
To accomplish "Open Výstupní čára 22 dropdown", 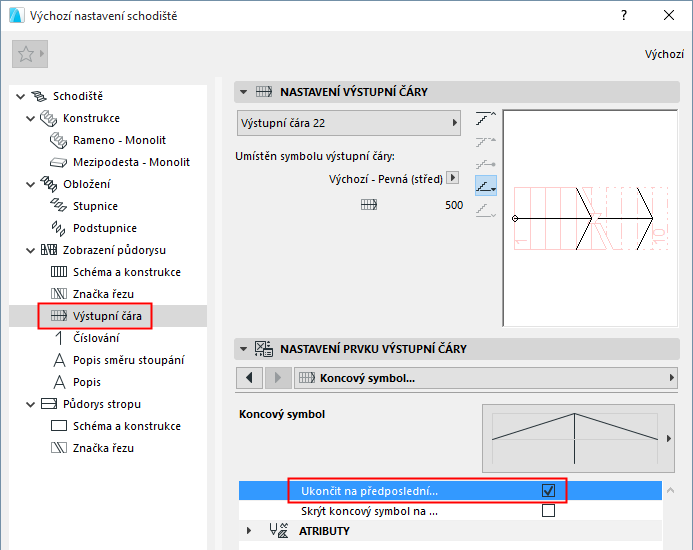I will (349, 123).
